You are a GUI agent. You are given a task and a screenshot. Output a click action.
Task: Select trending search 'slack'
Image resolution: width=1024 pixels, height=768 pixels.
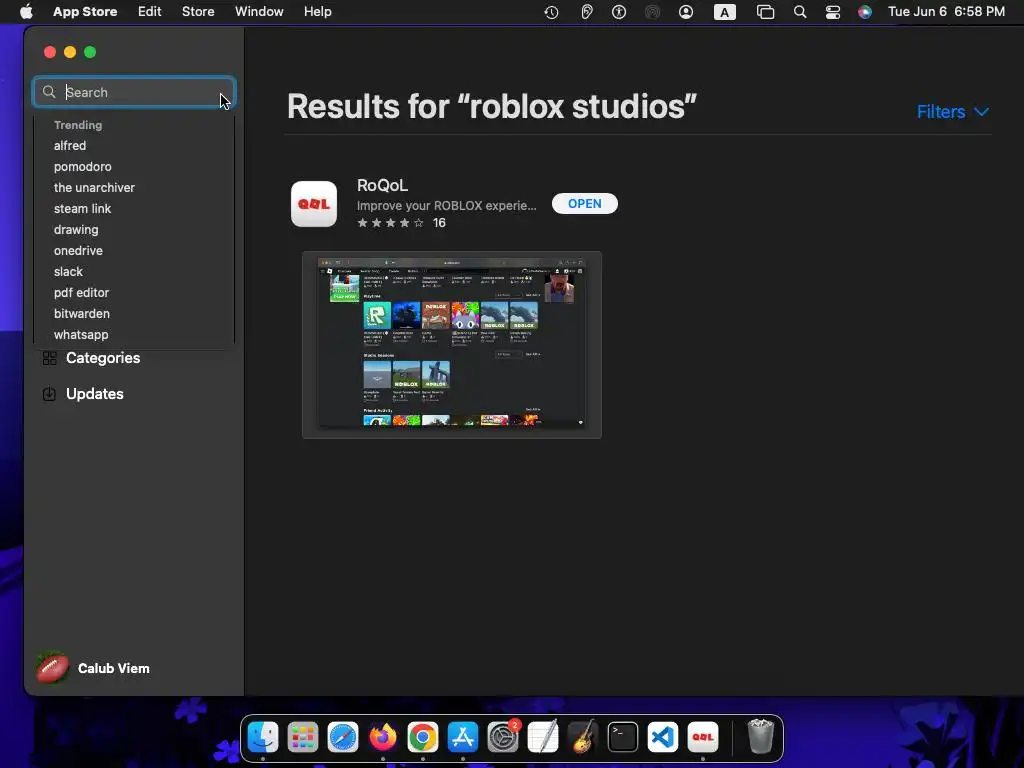click(x=68, y=272)
